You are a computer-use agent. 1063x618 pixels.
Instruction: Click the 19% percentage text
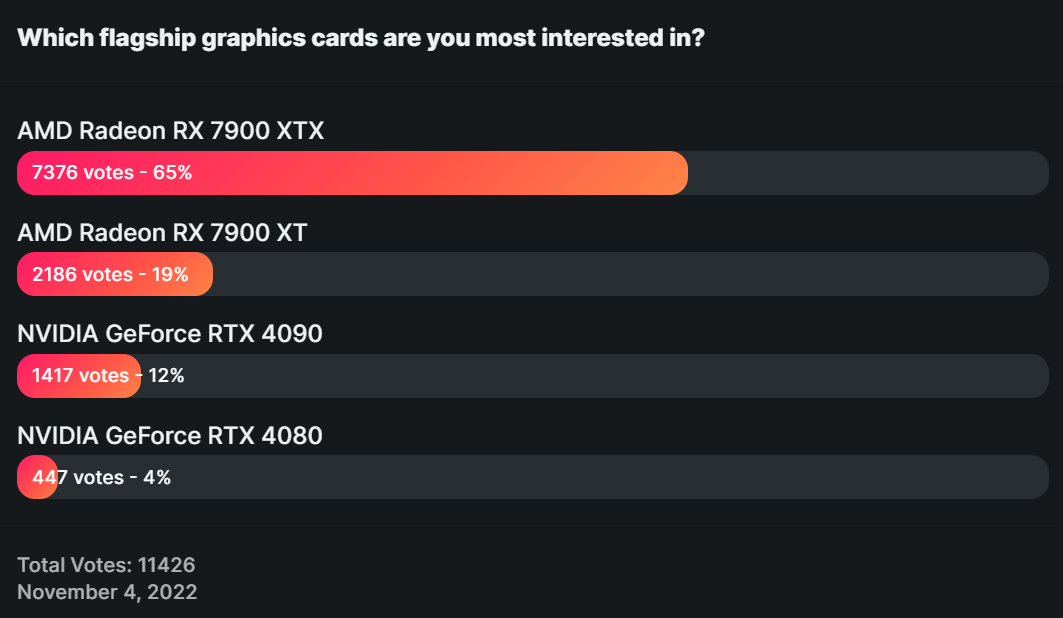pyautogui.click(x=169, y=274)
